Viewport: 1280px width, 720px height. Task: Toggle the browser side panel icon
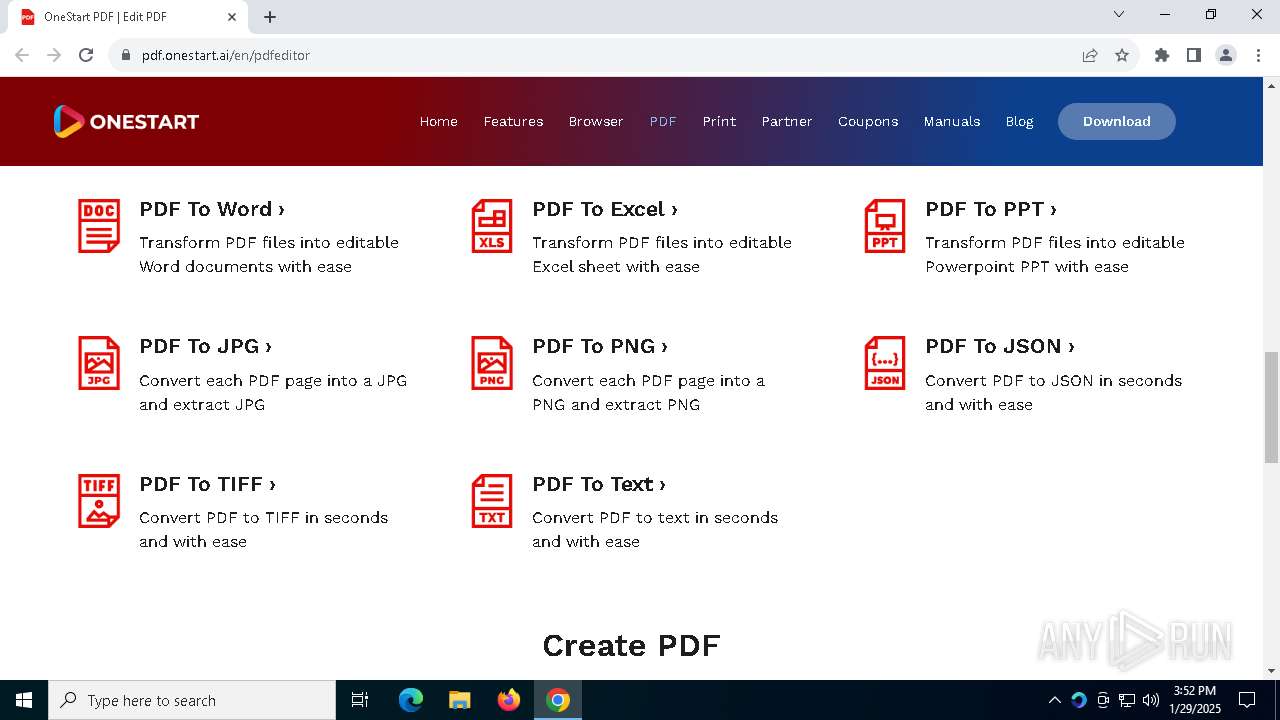pos(1194,55)
